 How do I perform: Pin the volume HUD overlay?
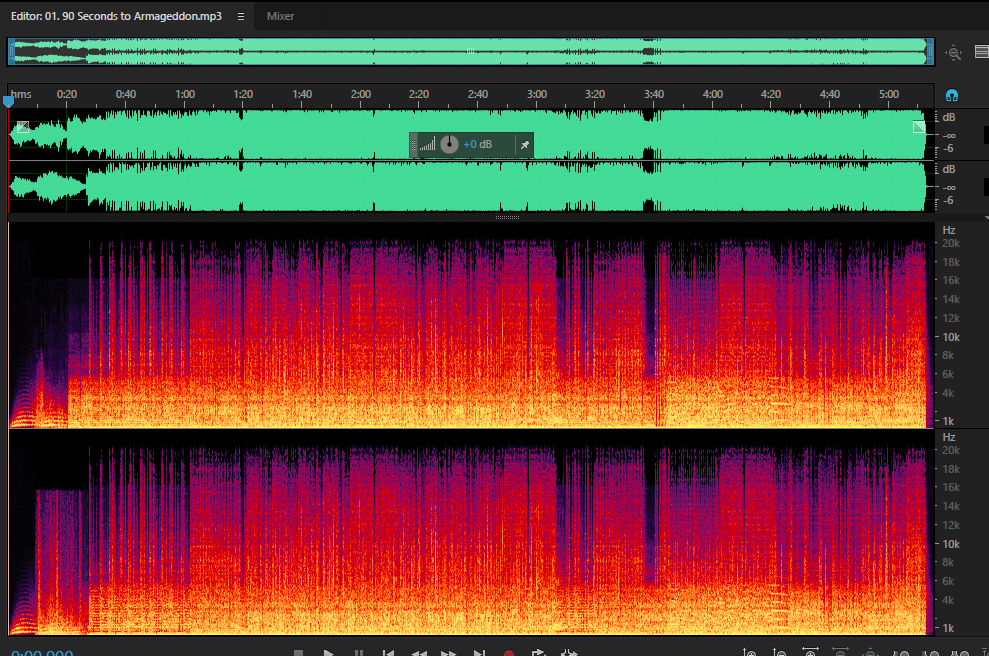pyautogui.click(x=525, y=145)
